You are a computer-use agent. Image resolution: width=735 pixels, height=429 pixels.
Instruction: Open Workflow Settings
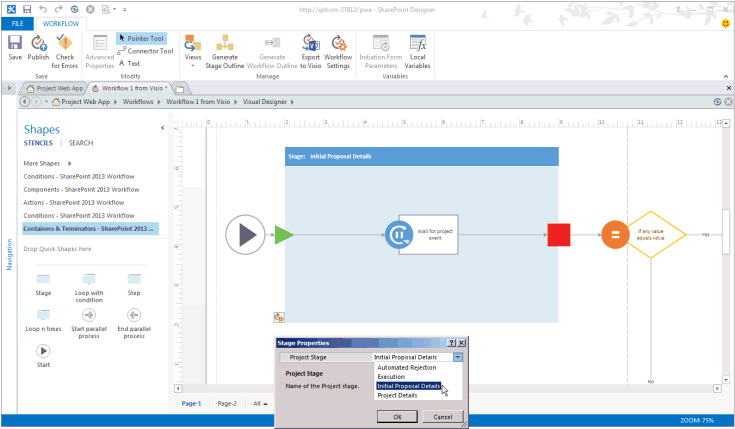(x=338, y=52)
